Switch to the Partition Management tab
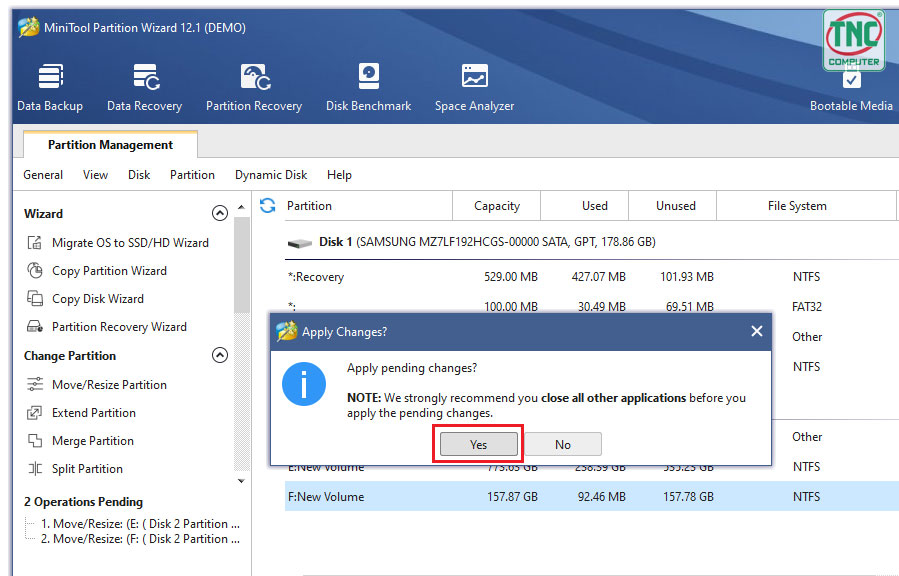Screen dimensions: 899x576 pos(110,144)
